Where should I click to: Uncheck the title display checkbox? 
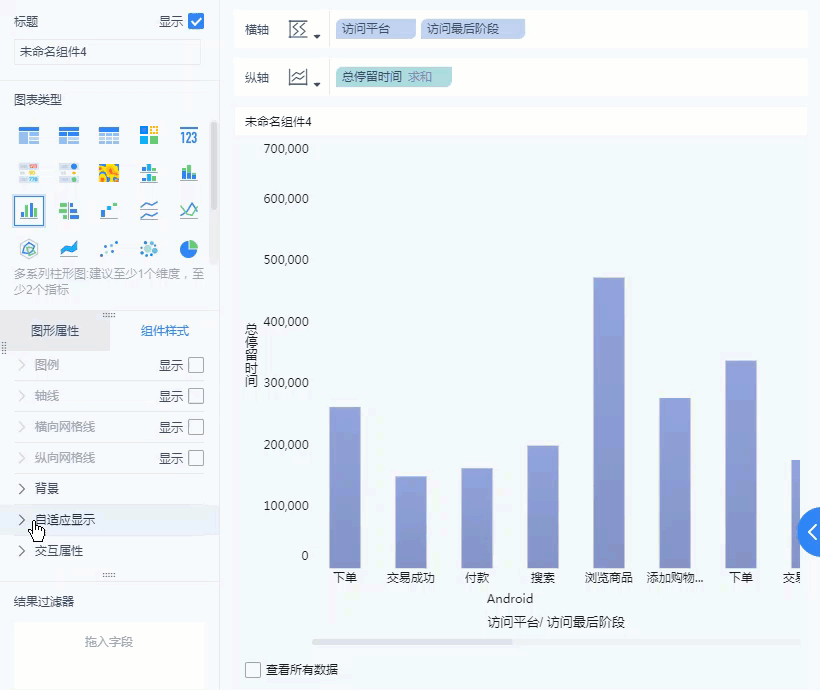point(196,21)
